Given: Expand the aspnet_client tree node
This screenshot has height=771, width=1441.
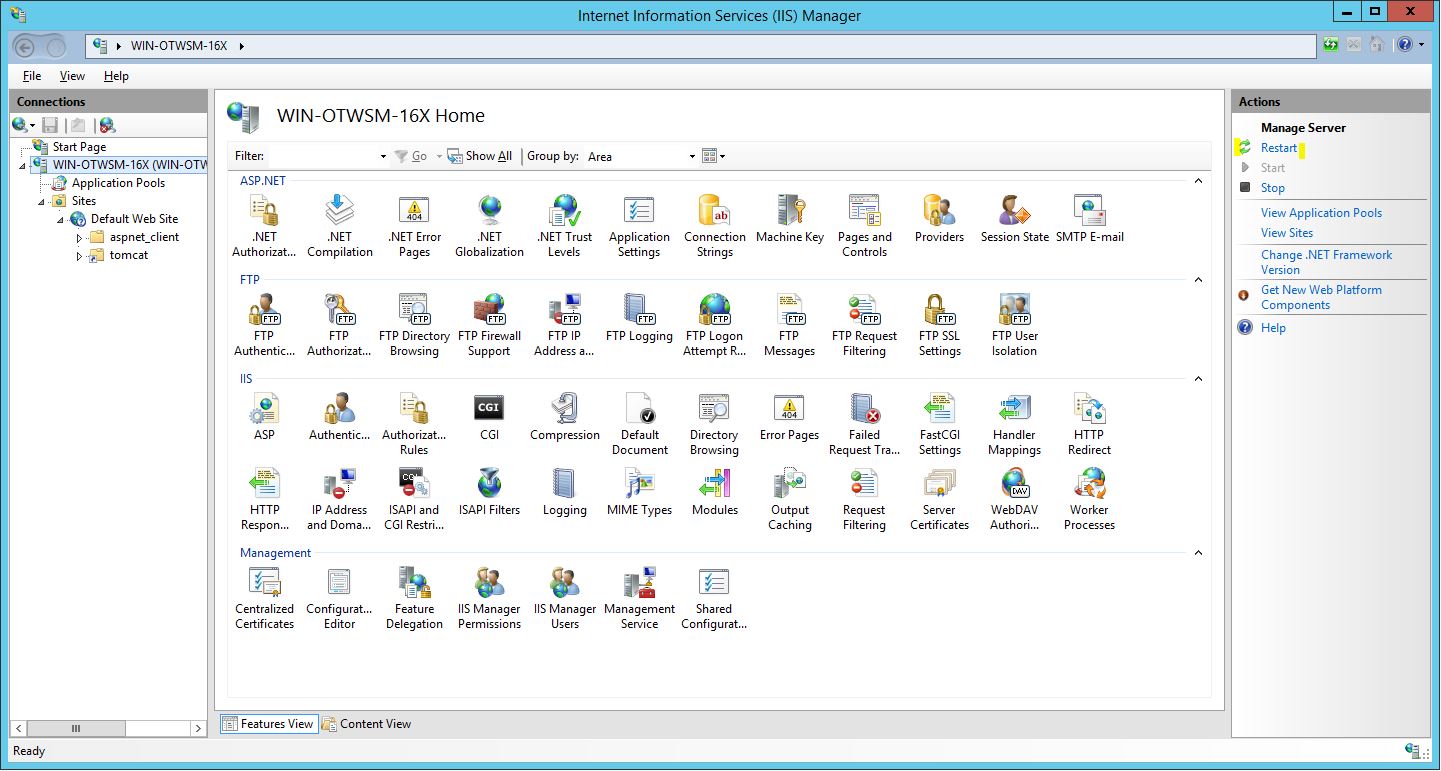Looking at the screenshot, I should (80, 238).
